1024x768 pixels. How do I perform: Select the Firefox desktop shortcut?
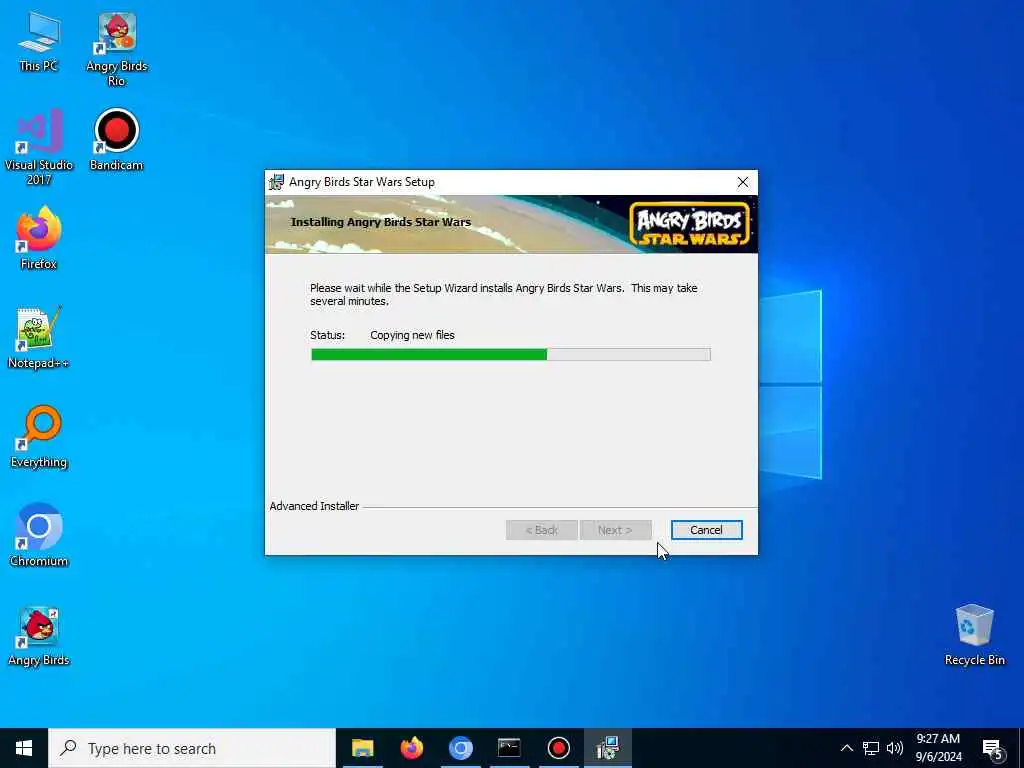pyautogui.click(x=39, y=238)
